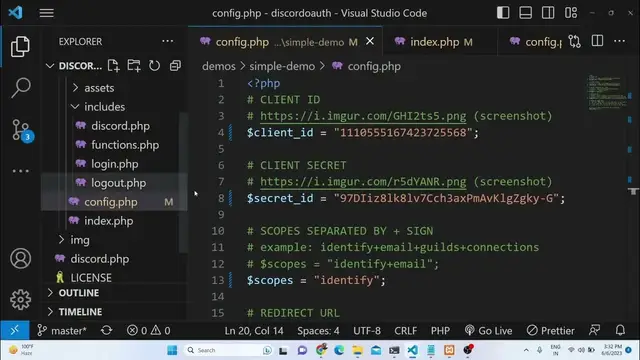Go to line via Ln 20, Col 14
This screenshot has height=360, width=640.
pos(254,330)
